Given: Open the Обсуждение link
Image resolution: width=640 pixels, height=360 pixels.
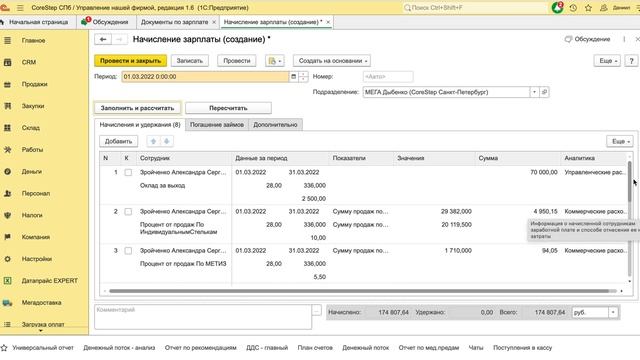Looking at the screenshot, I should point(587,39).
